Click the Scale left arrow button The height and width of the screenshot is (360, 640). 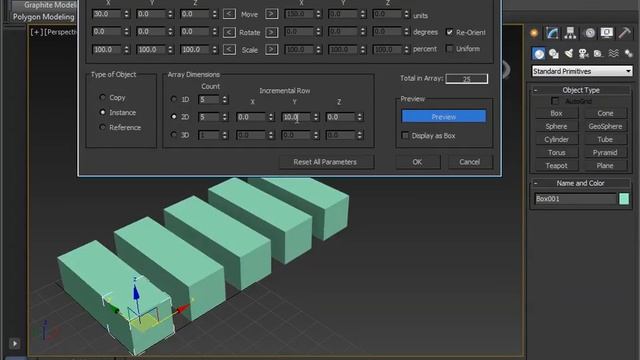(229, 49)
